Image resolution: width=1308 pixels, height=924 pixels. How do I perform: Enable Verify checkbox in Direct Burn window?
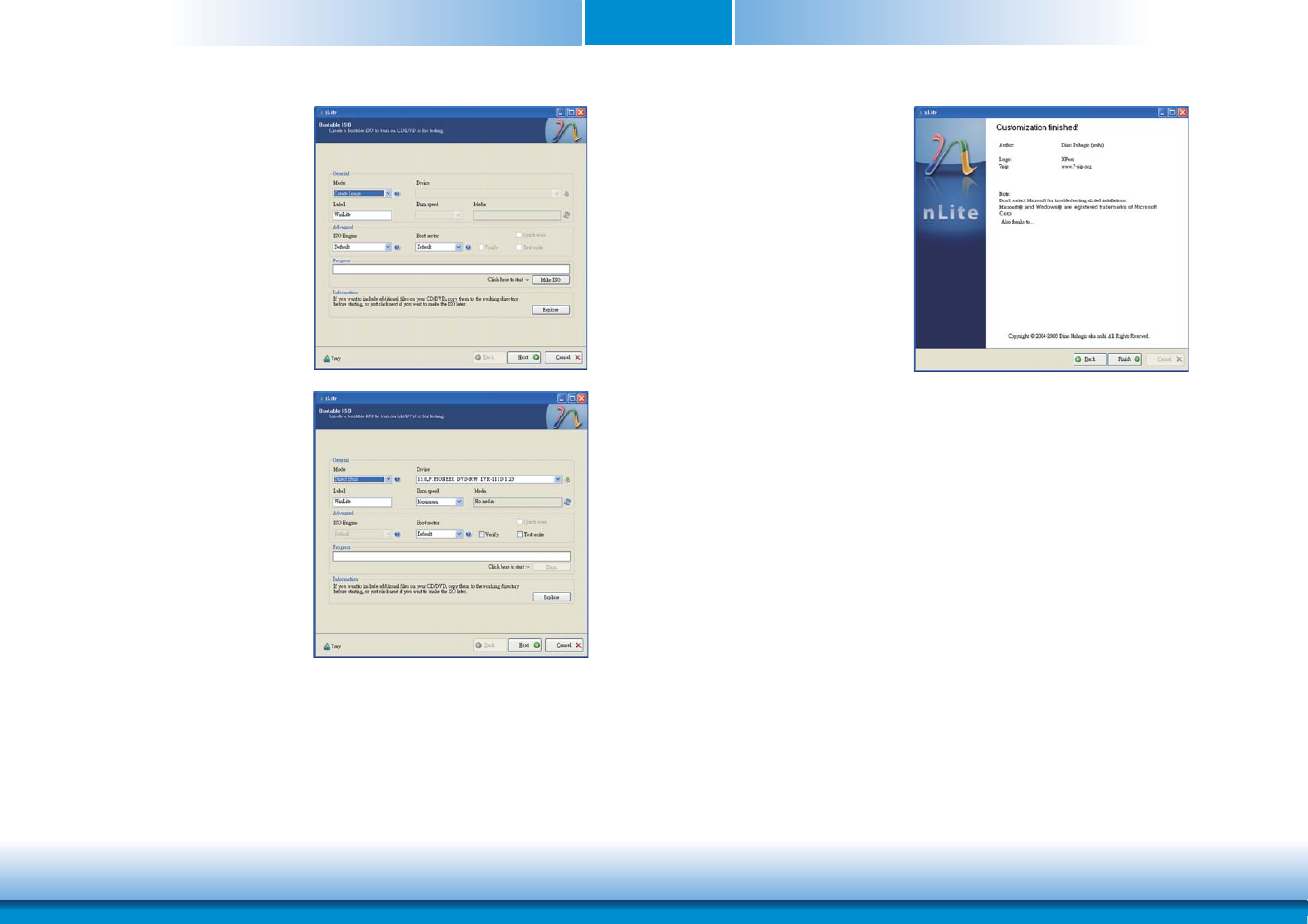click(482, 534)
